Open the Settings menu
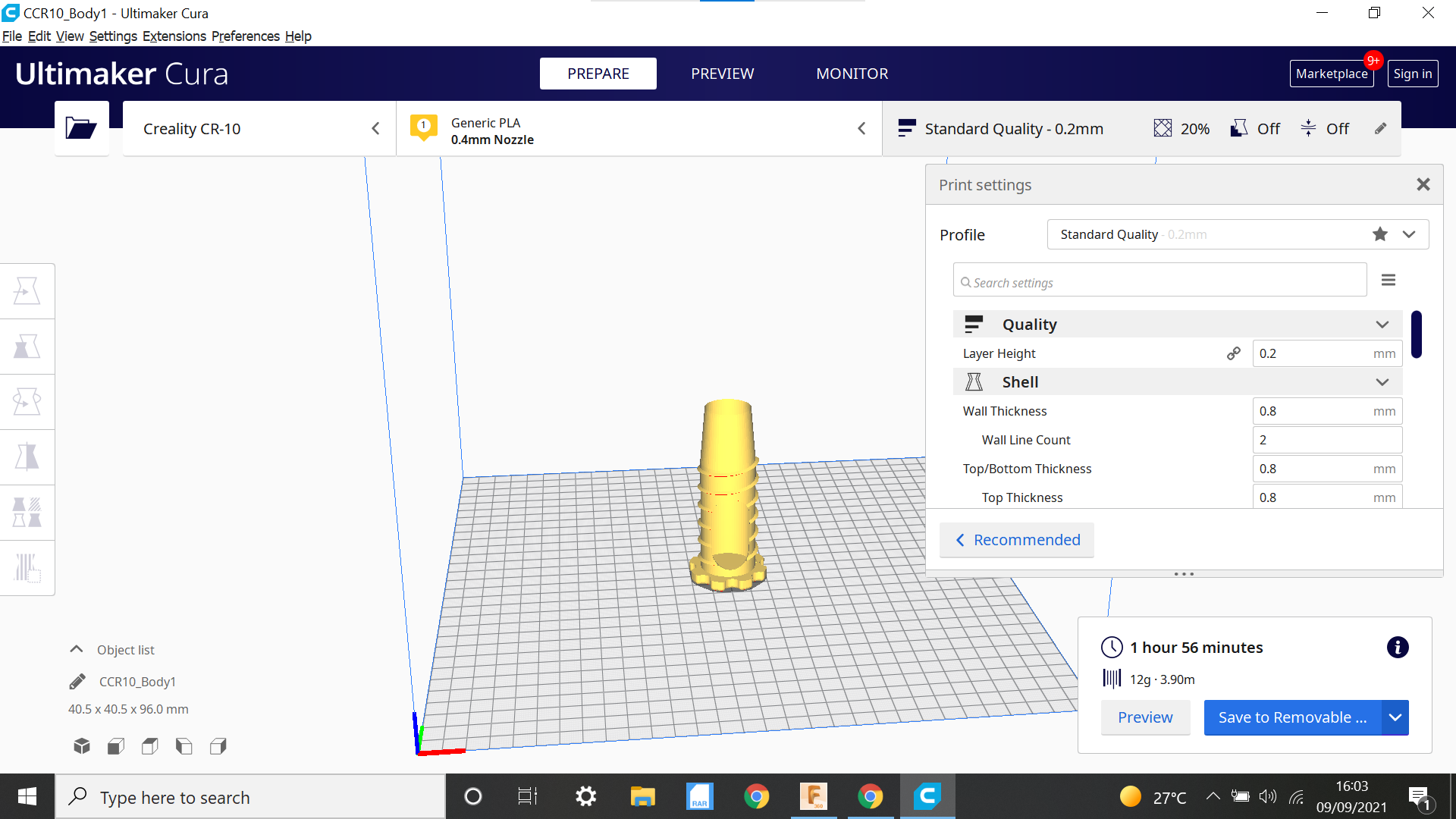Viewport: 1456px width, 819px height. tap(113, 36)
